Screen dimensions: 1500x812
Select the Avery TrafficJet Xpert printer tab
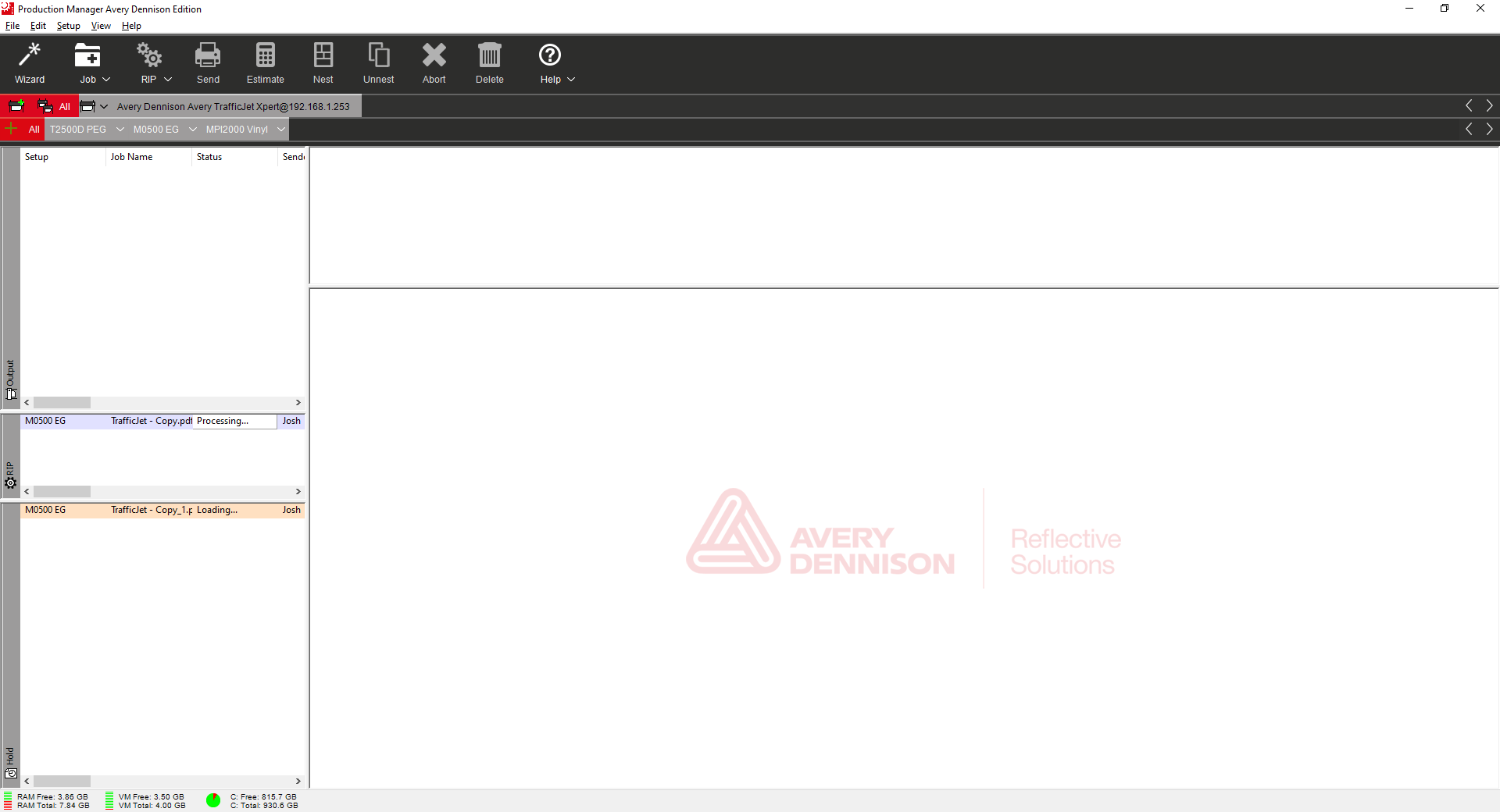tap(234, 107)
